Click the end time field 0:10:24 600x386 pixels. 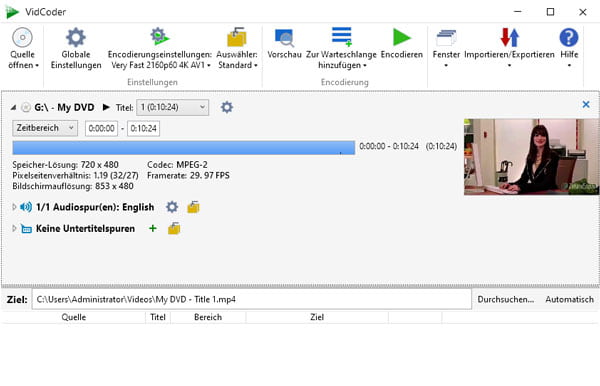(x=143, y=129)
